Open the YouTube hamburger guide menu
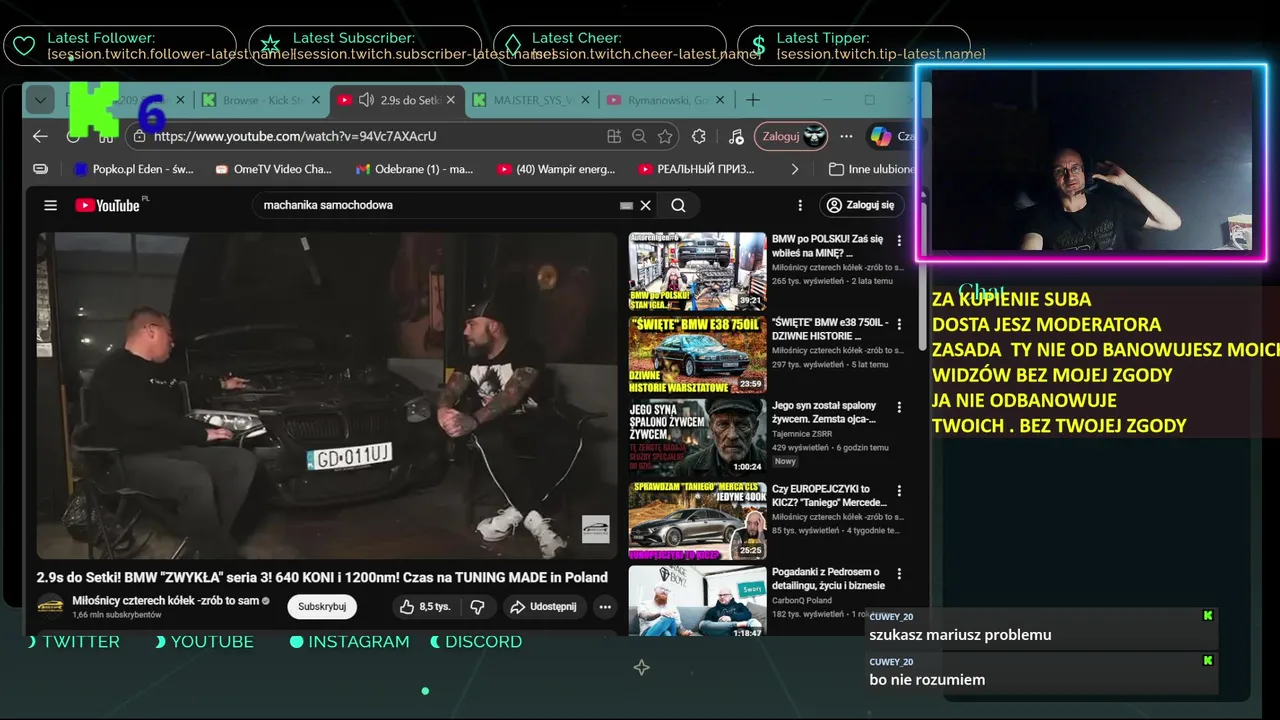The height and width of the screenshot is (720, 1280). click(50, 205)
